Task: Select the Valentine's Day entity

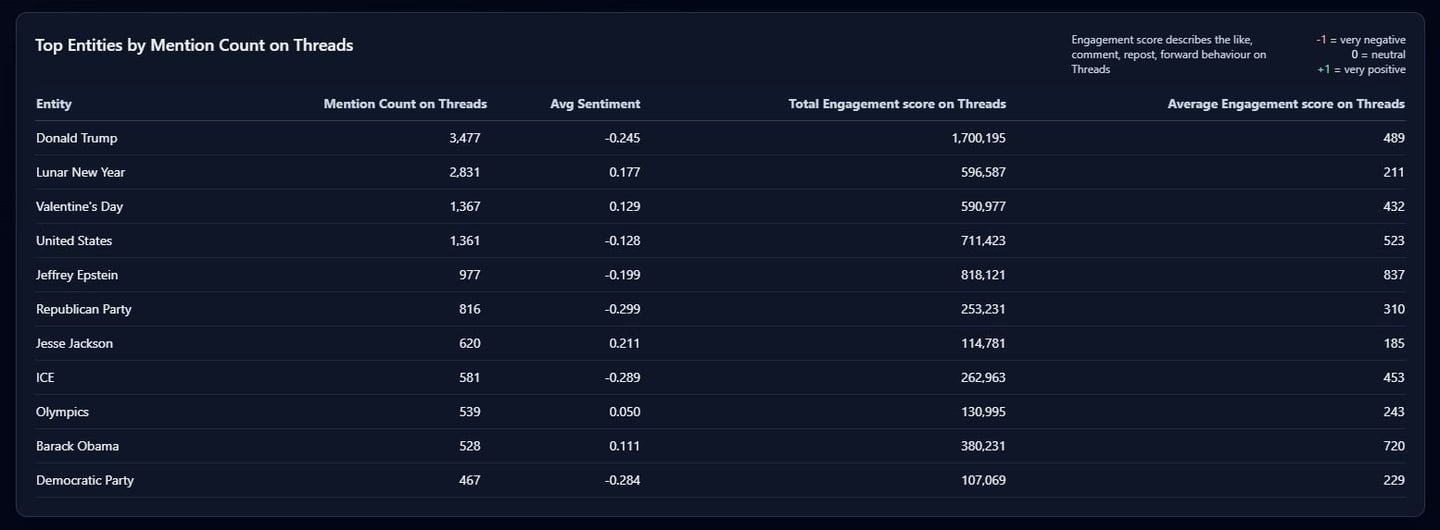Action: coord(80,207)
